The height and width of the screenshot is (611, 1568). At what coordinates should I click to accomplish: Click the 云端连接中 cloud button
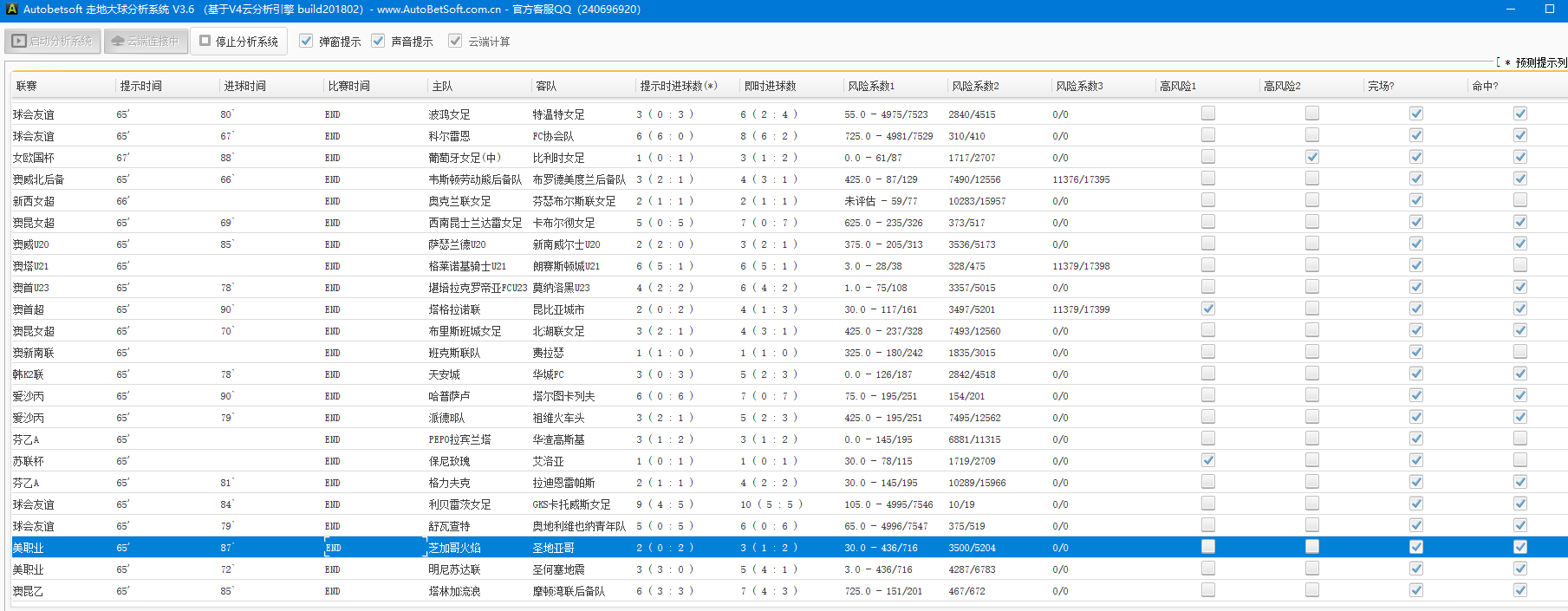[x=146, y=41]
